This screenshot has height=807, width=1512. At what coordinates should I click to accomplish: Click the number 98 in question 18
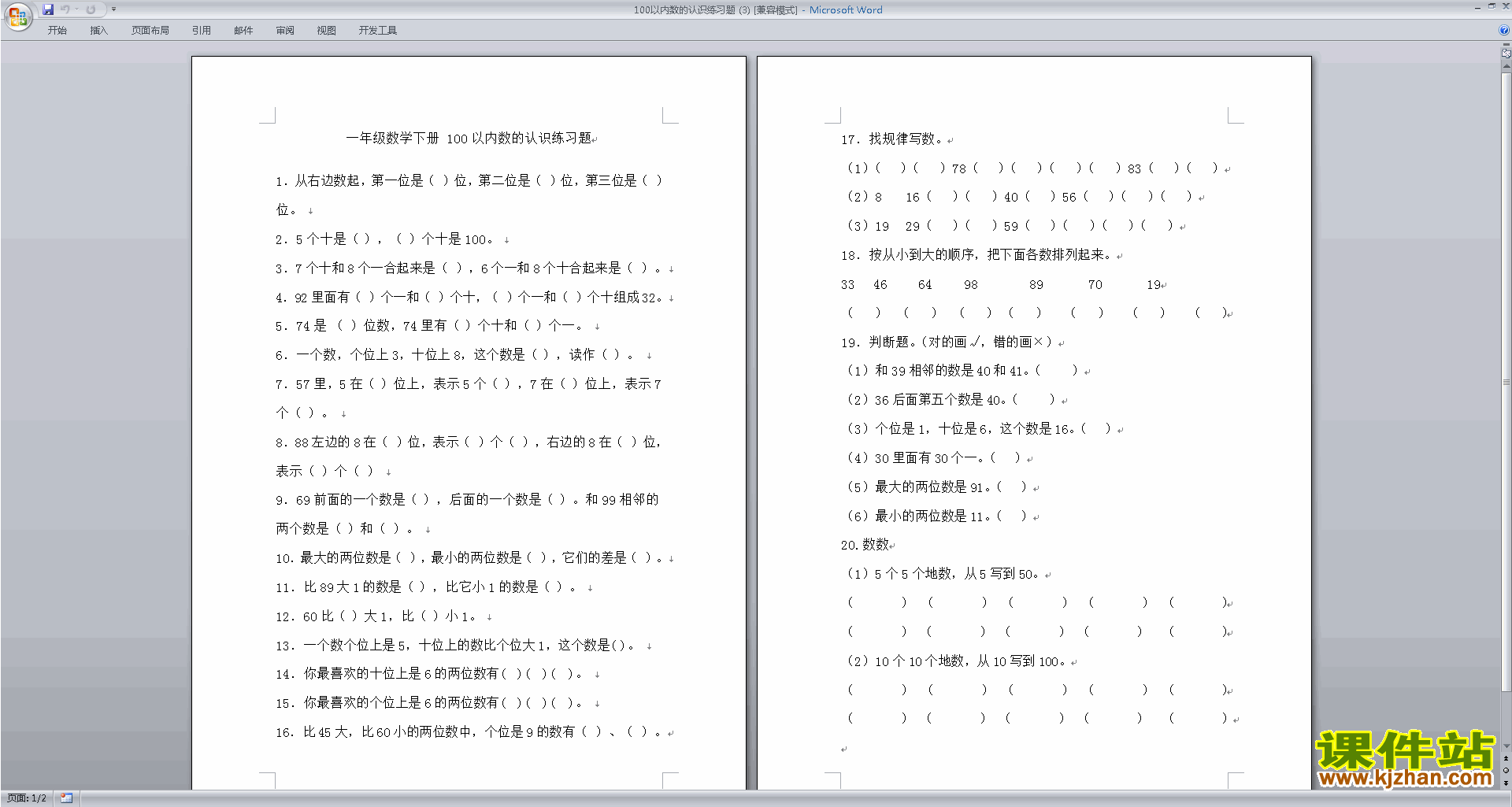971,285
